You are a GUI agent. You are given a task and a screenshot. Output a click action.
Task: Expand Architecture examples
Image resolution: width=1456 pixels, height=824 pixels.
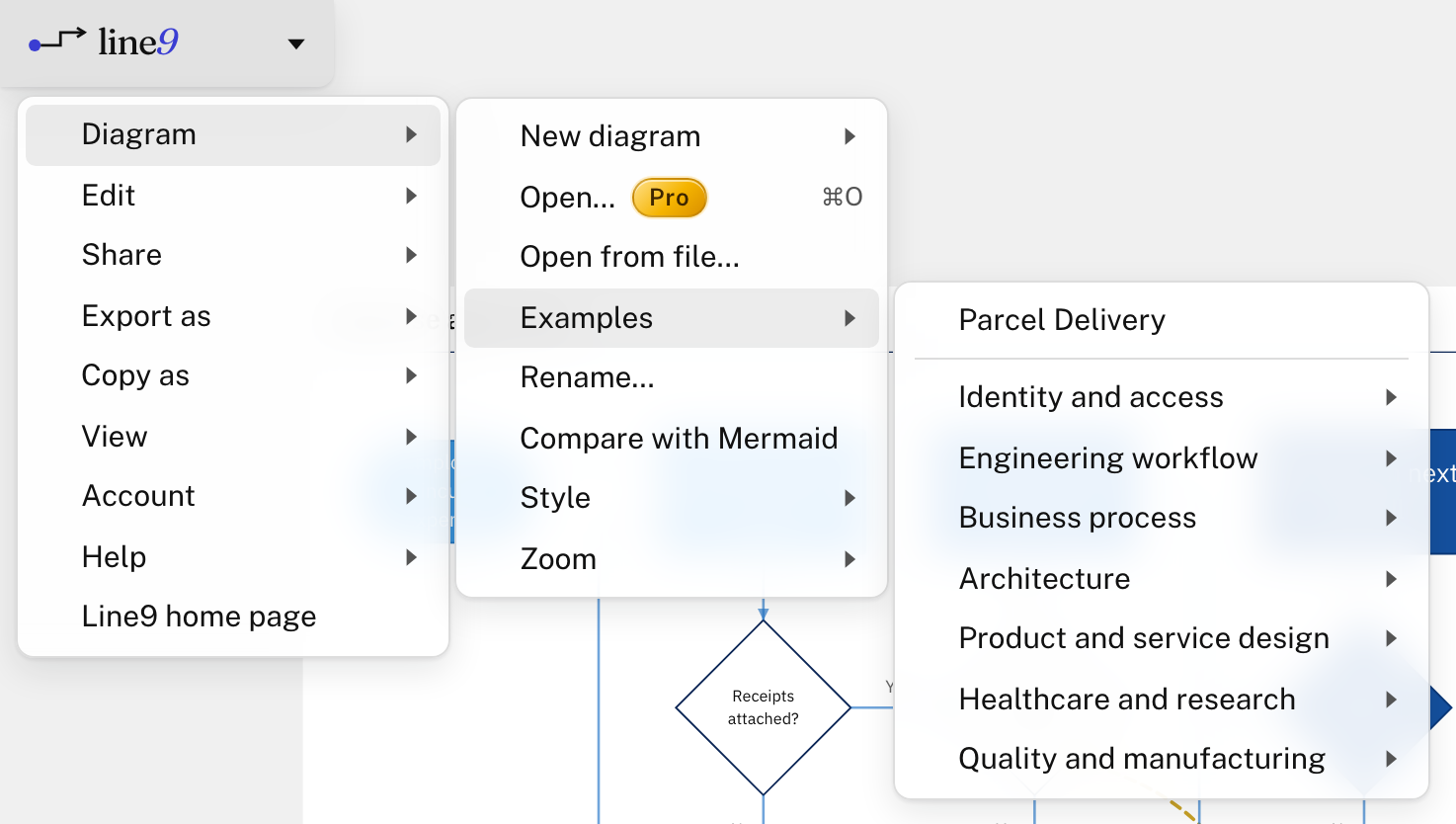pos(1162,579)
